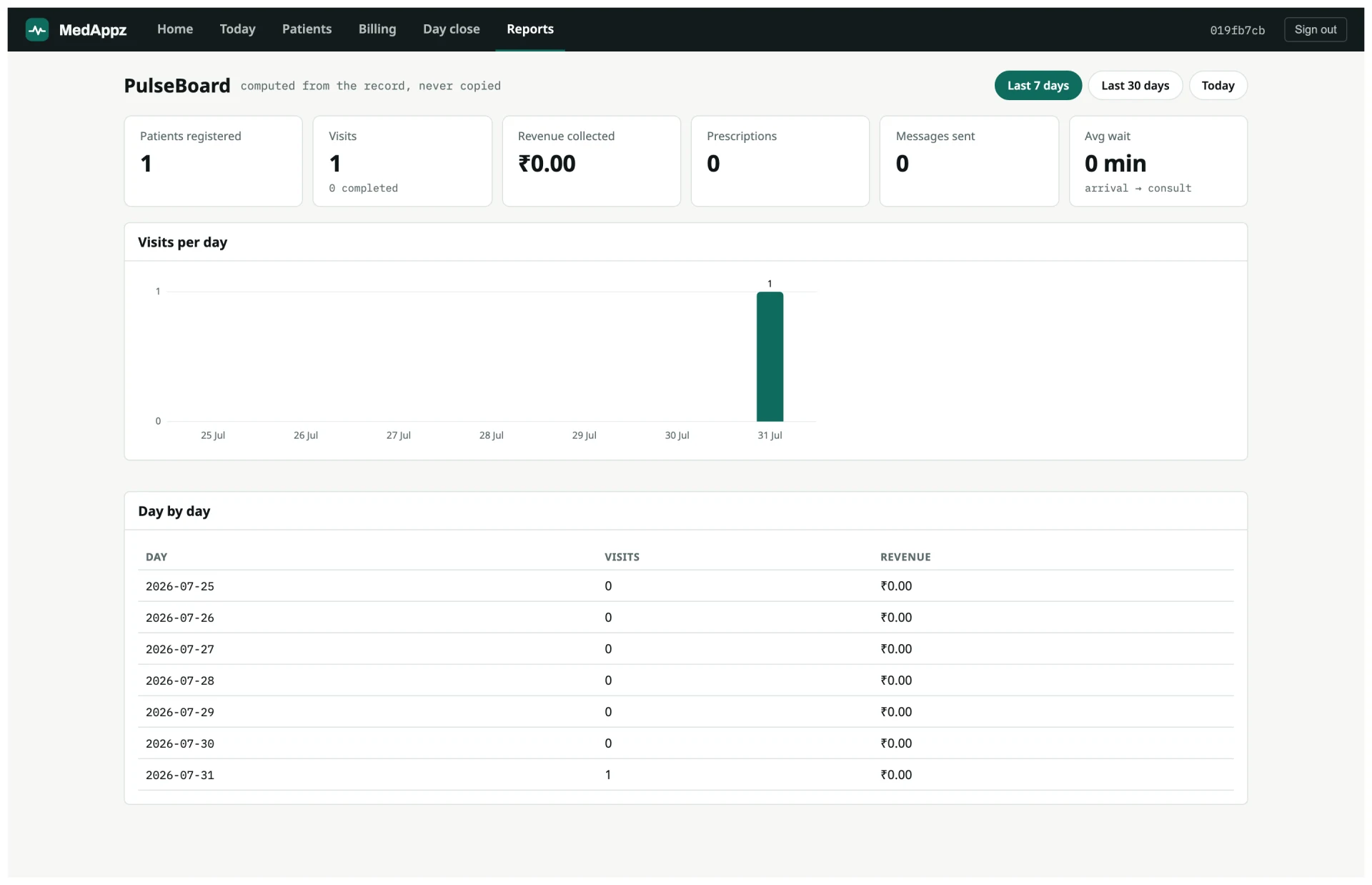Image resolution: width=1372 pixels, height=885 pixels.
Task: Open the Patients section
Action: coord(307,29)
